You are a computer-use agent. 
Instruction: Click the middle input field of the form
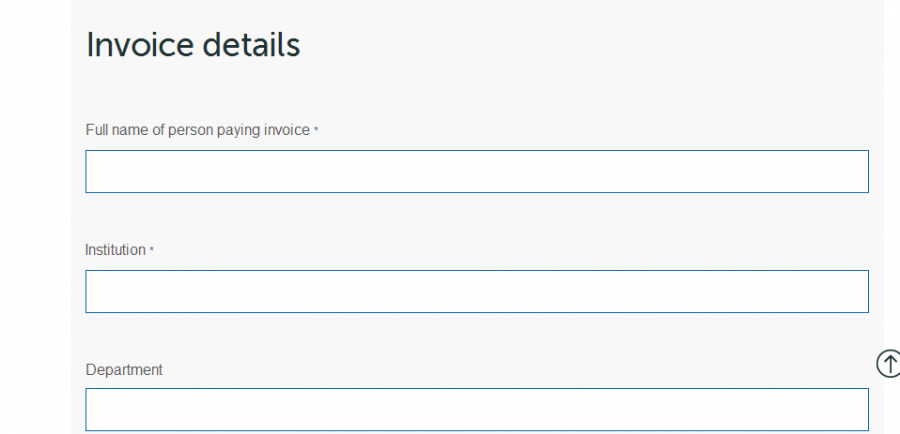476,291
